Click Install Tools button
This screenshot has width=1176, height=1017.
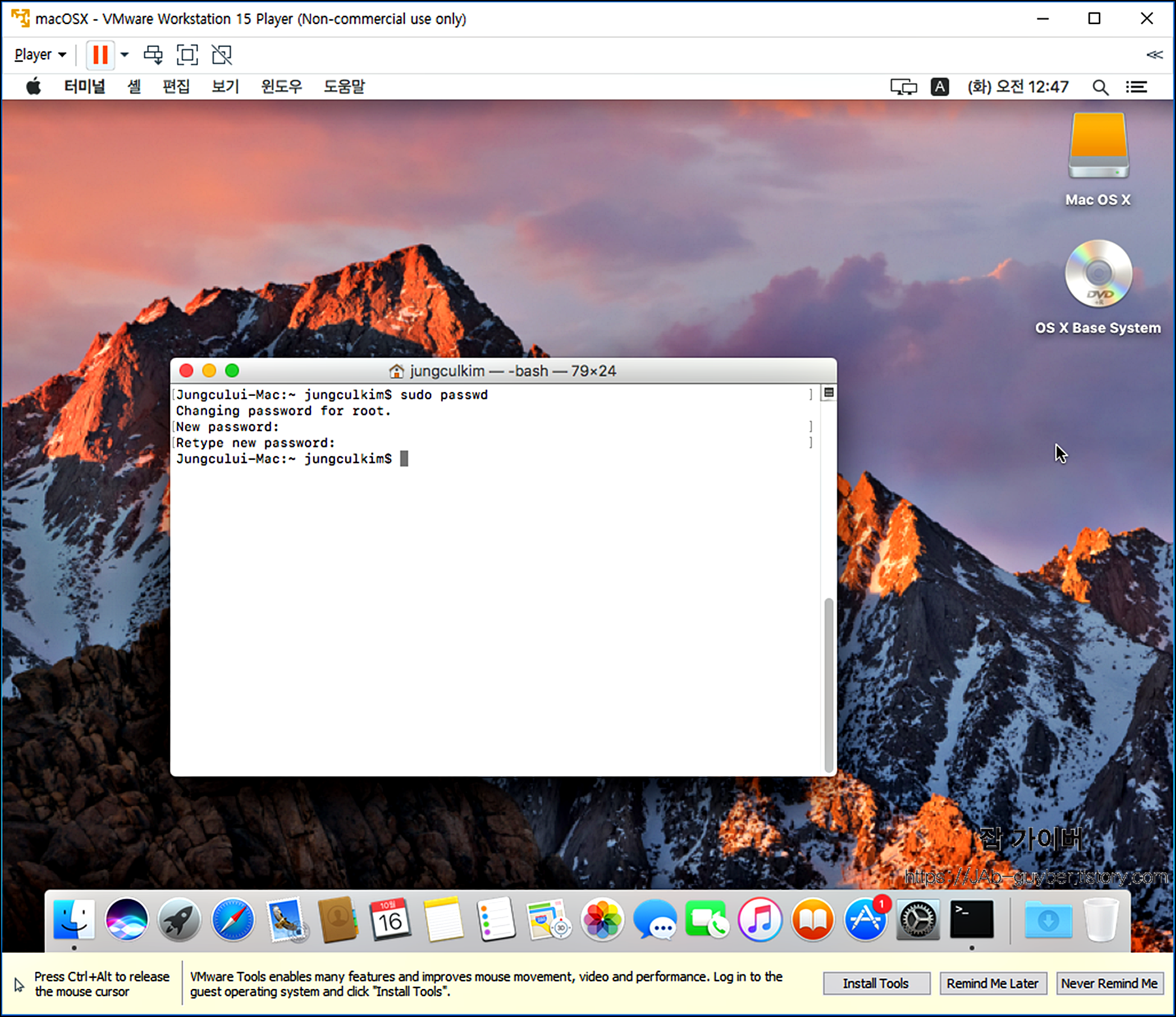click(x=876, y=983)
